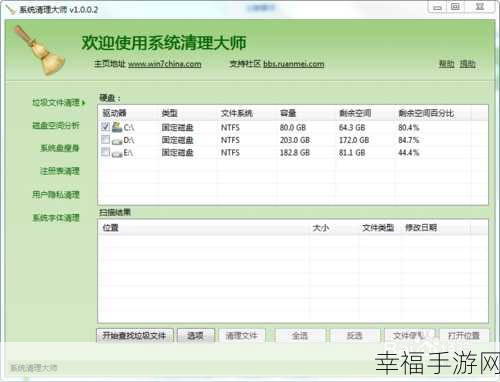Click the 清理文件 button
Screen dimensions: 500x382
pos(242,335)
